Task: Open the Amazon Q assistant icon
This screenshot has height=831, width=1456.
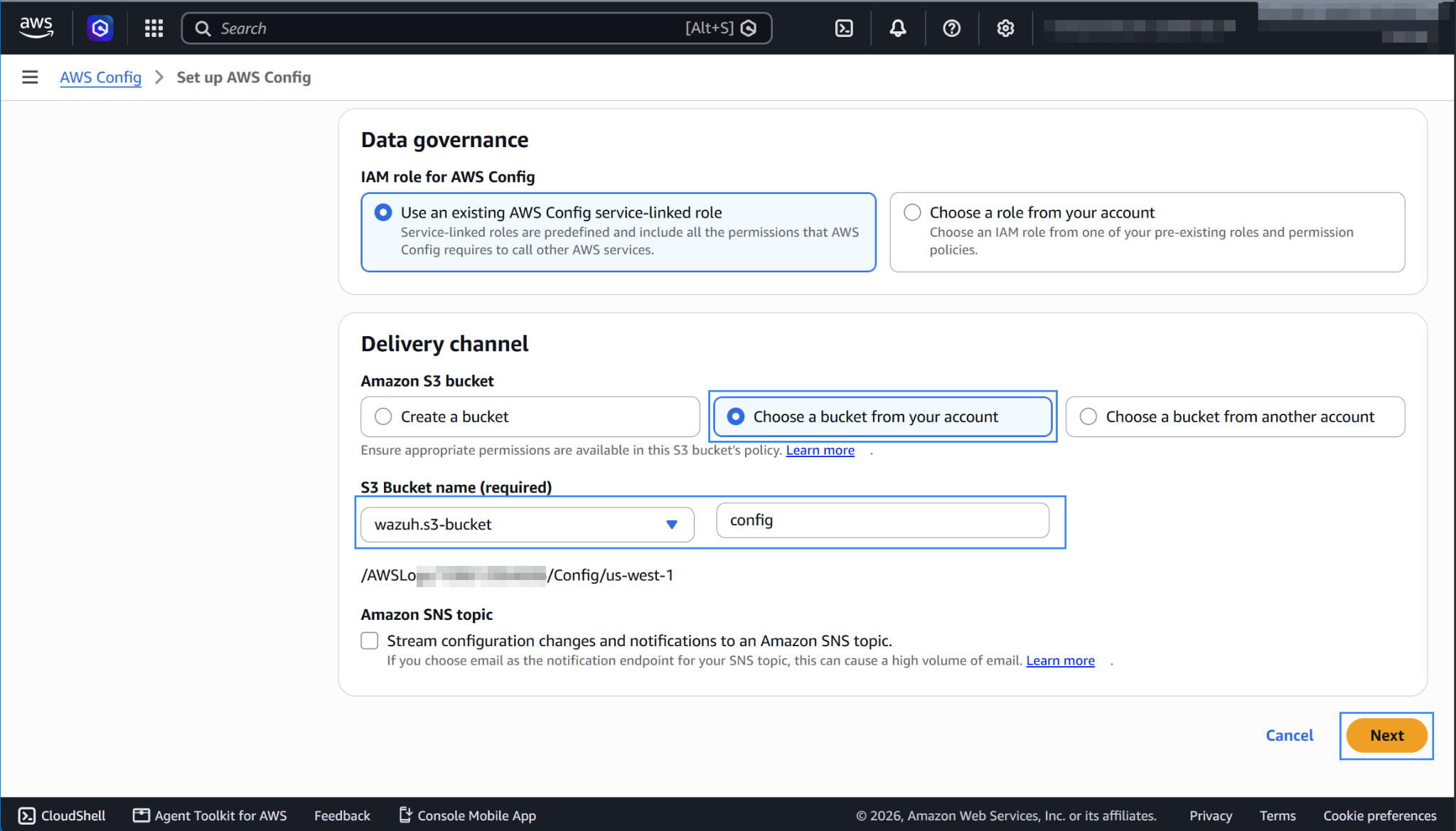Action: 100,28
